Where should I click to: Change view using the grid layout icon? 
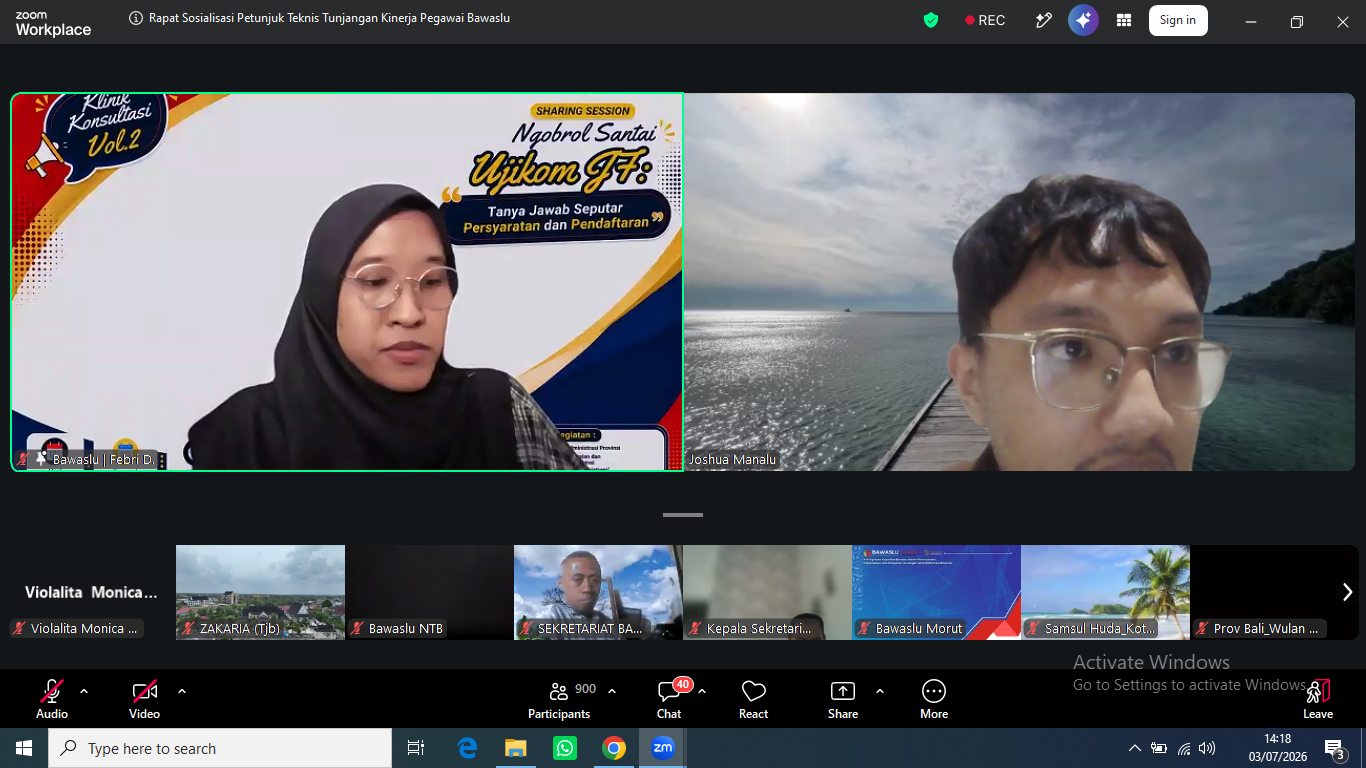(1124, 20)
